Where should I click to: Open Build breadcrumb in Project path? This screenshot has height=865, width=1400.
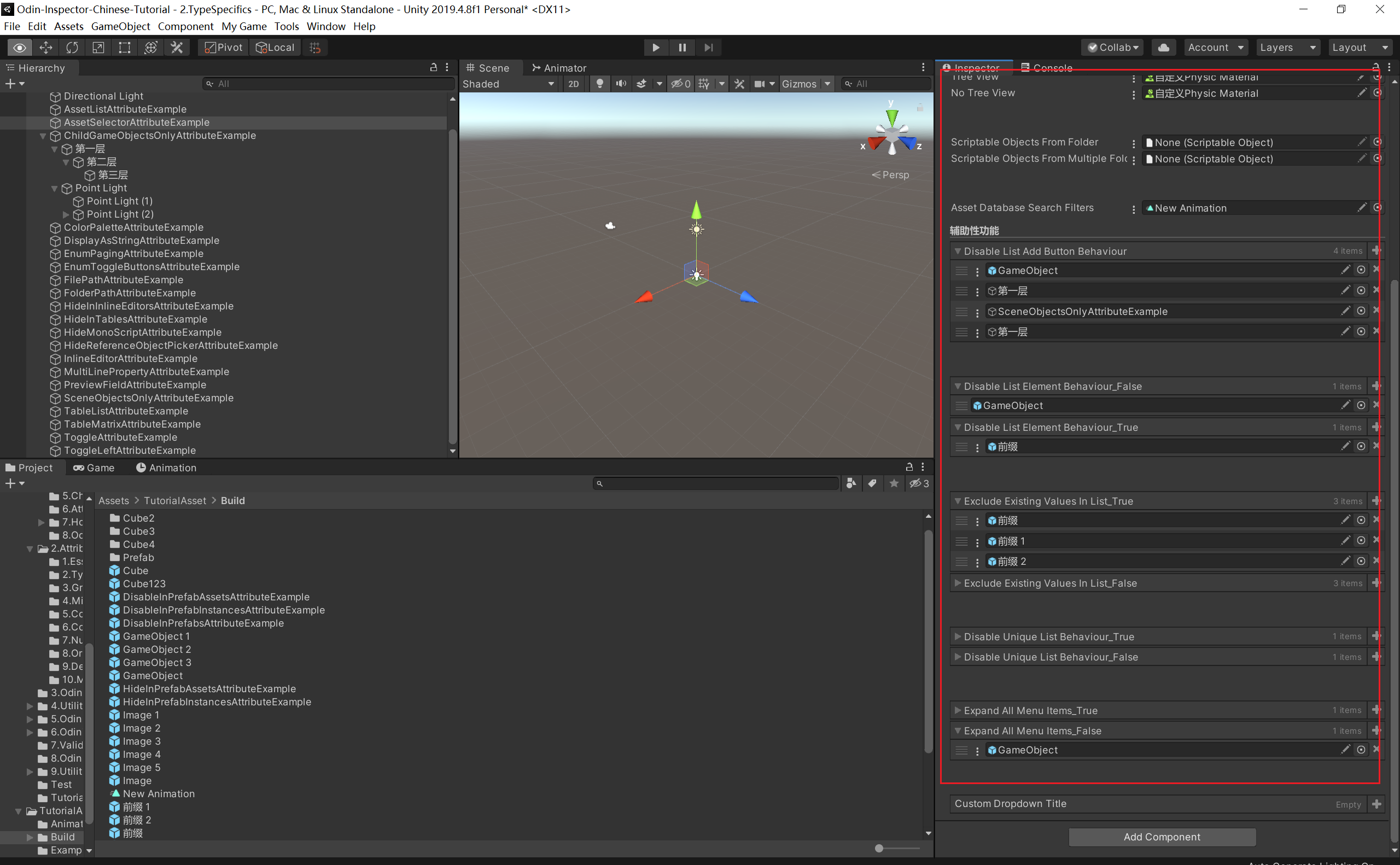[233, 501]
